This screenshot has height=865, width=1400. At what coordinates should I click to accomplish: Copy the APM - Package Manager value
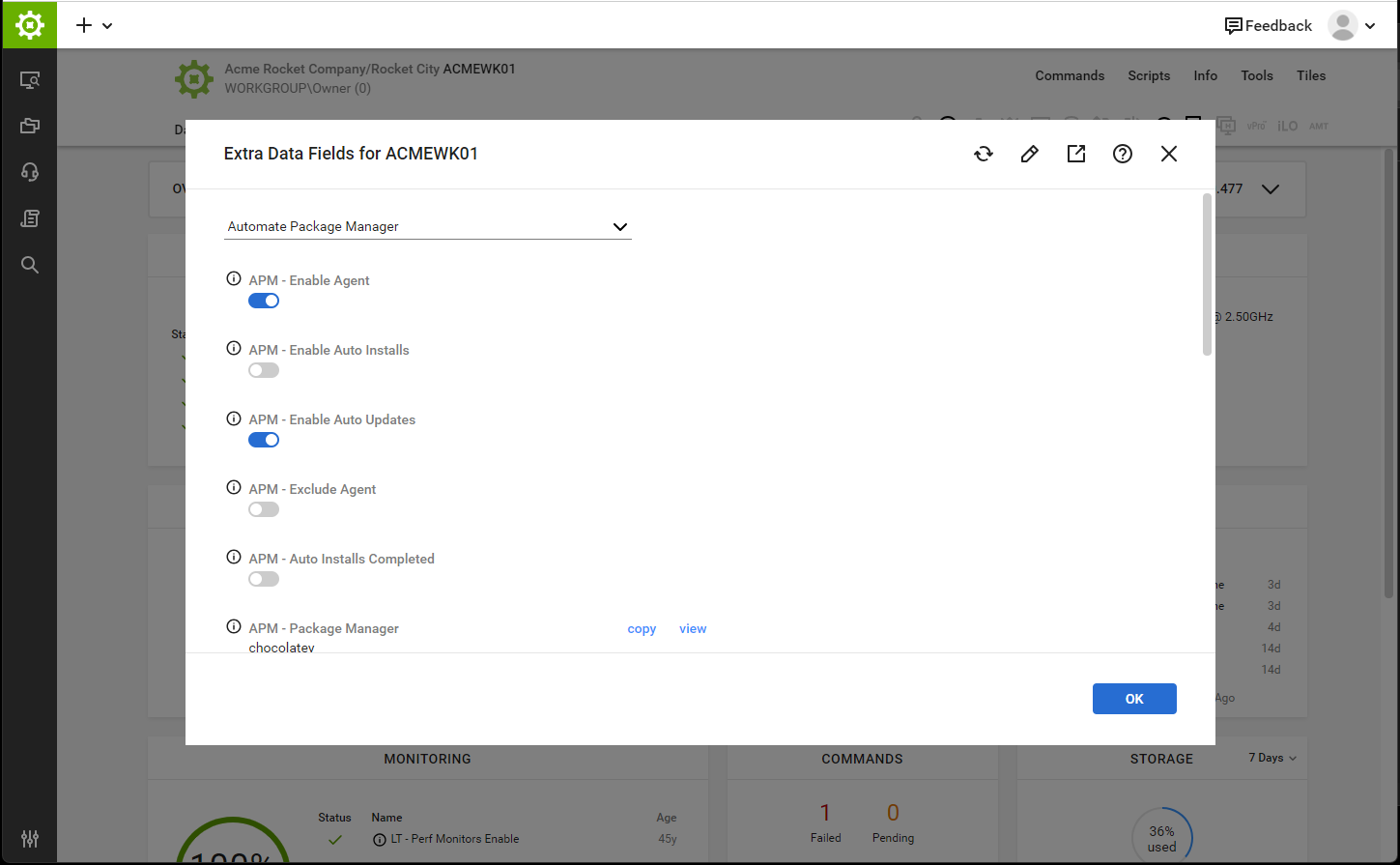click(642, 628)
